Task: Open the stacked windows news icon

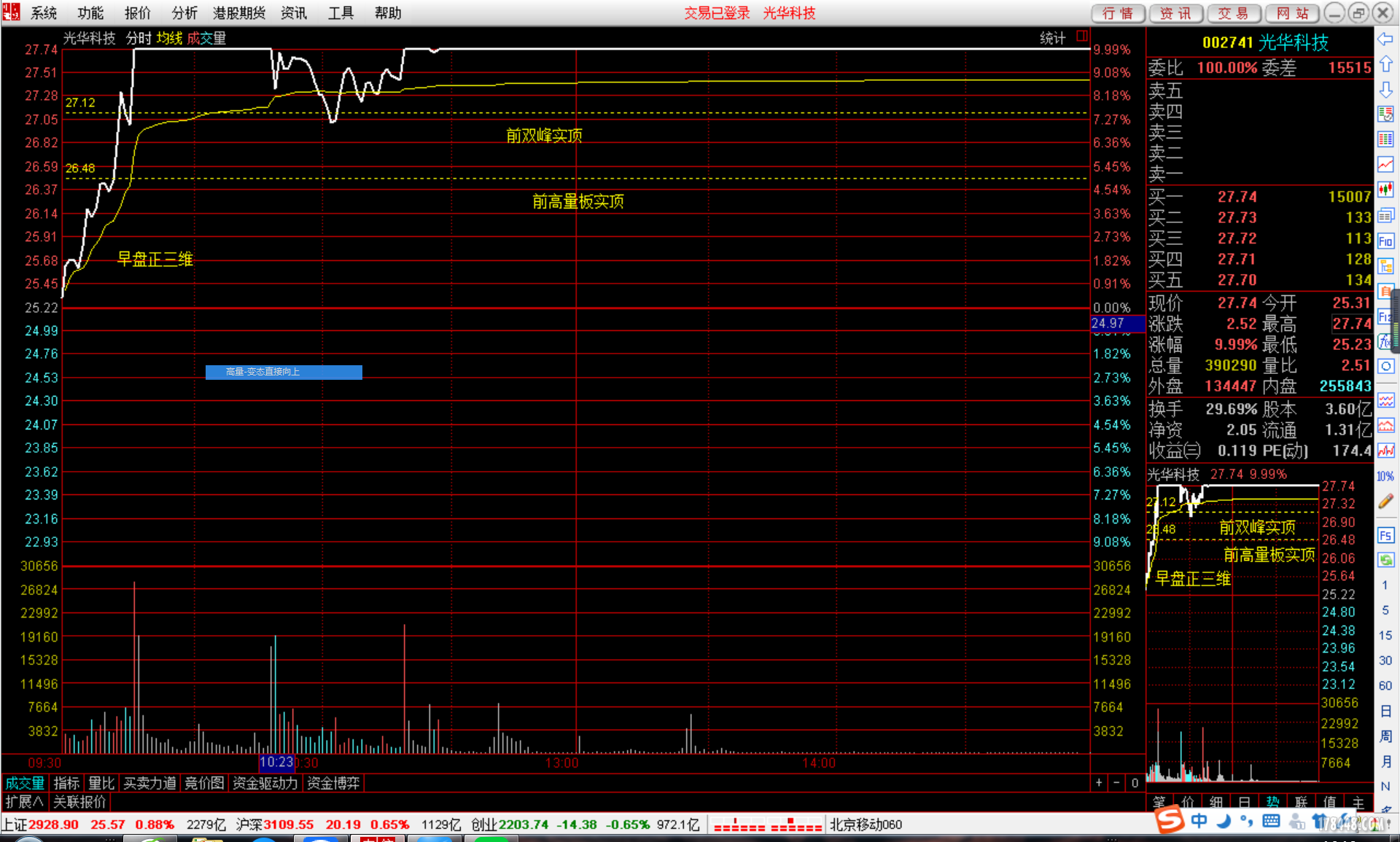Action: click(x=1385, y=216)
